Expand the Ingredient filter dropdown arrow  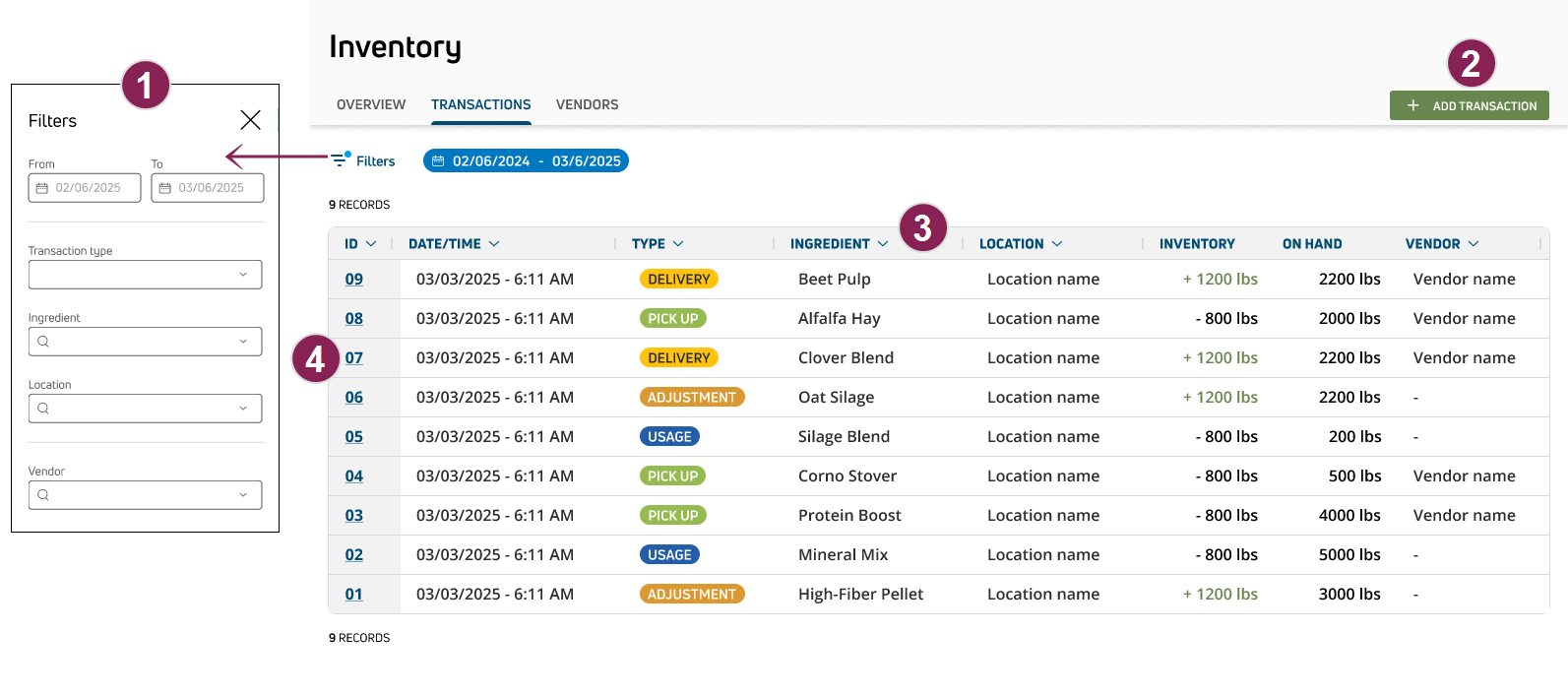[243, 342]
